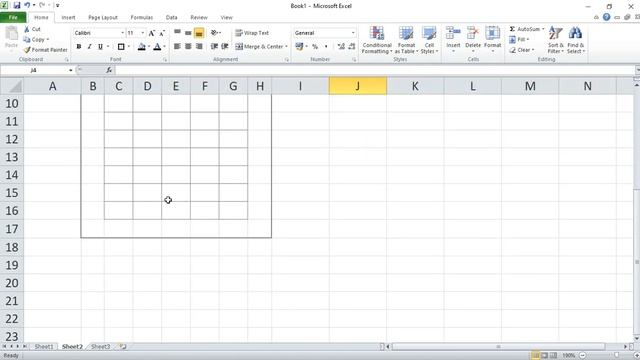
Task: Expand Merge & Center options arrow
Action: (286, 47)
